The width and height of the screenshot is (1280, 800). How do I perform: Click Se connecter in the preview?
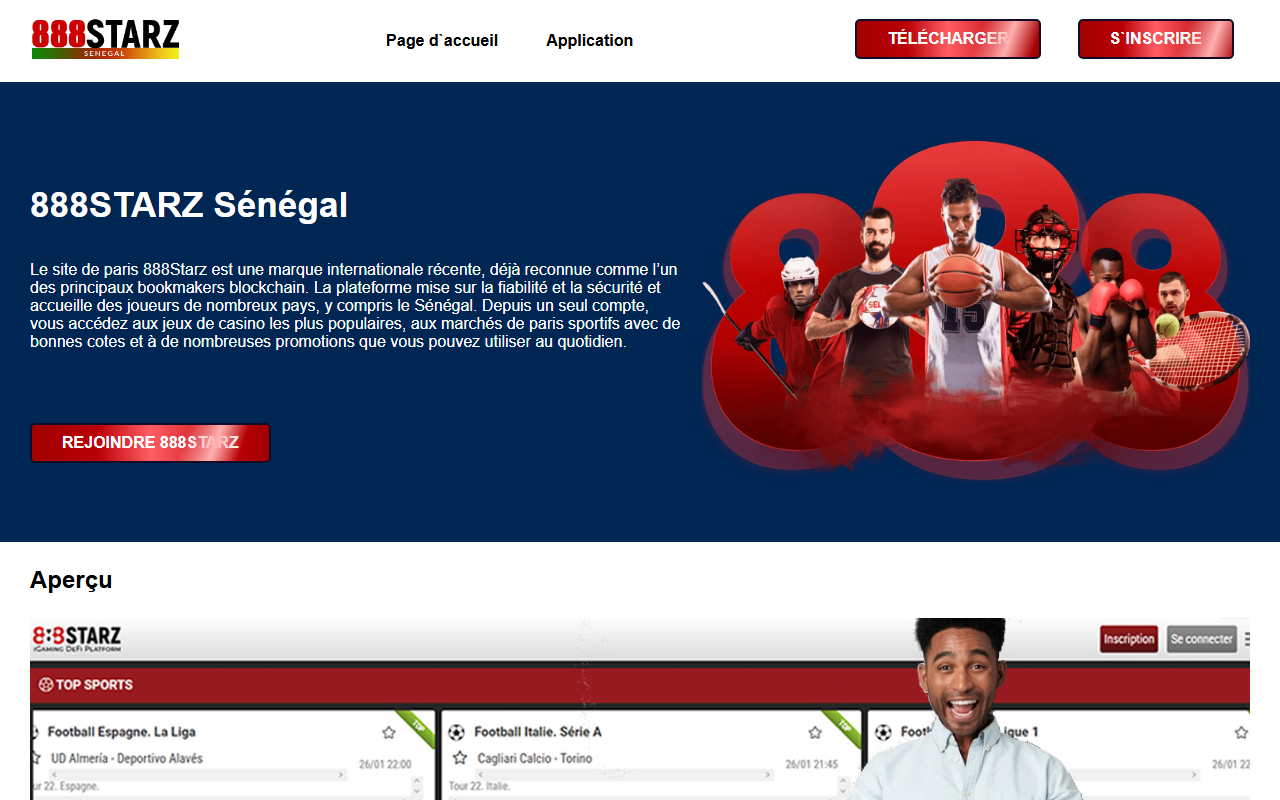(x=1201, y=639)
